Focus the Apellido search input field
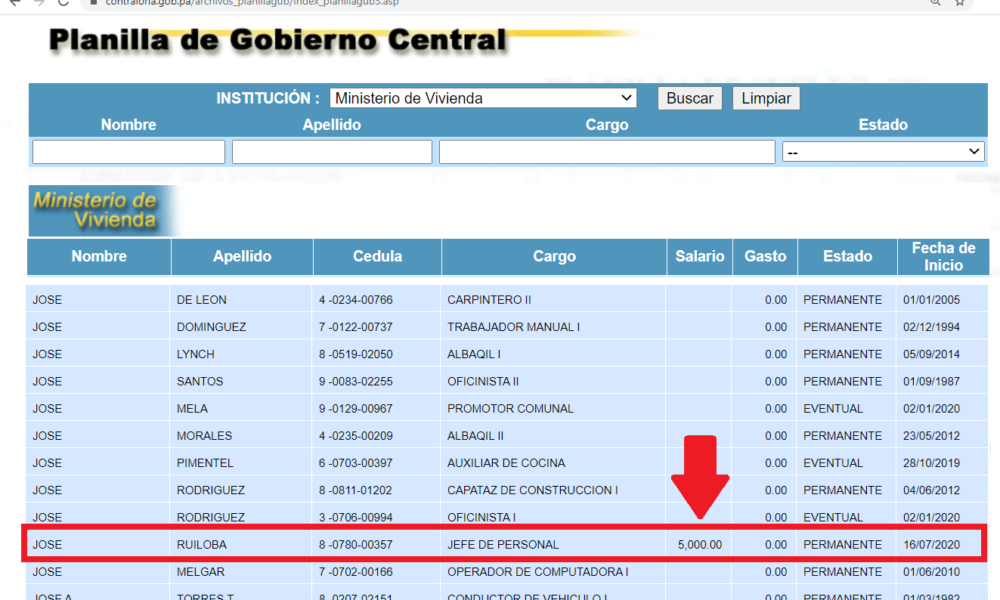The height and width of the screenshot is (600, 1000). coord(332,152)
